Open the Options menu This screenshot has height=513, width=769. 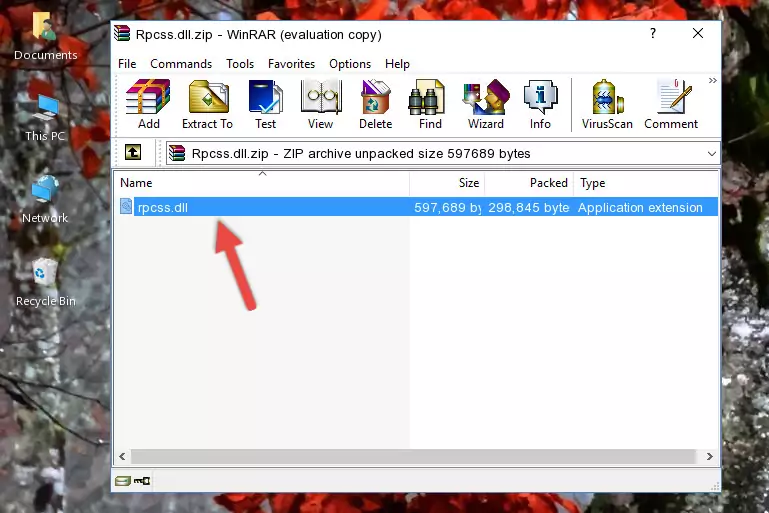[350, 64]
